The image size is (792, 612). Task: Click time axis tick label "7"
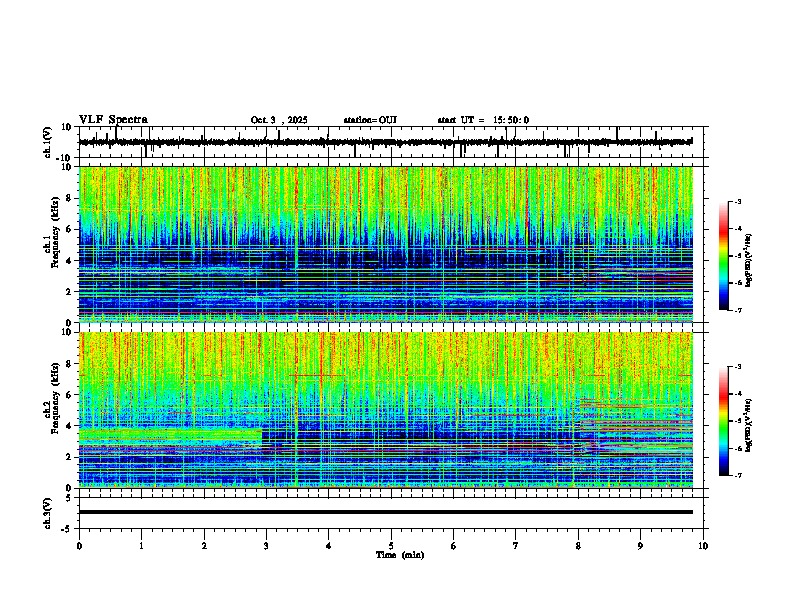point(516,546)
